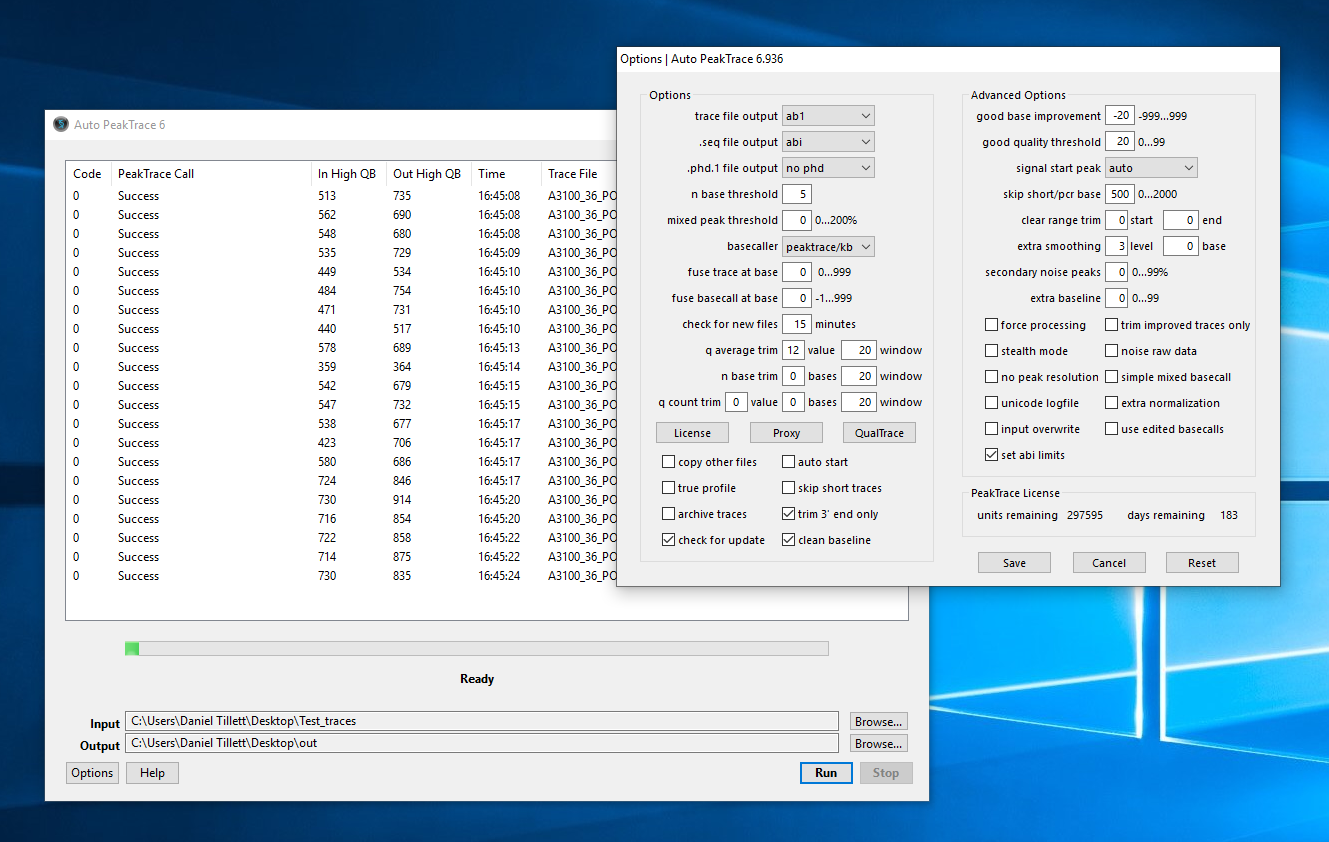Browse for the Output folder

(879, 744)
